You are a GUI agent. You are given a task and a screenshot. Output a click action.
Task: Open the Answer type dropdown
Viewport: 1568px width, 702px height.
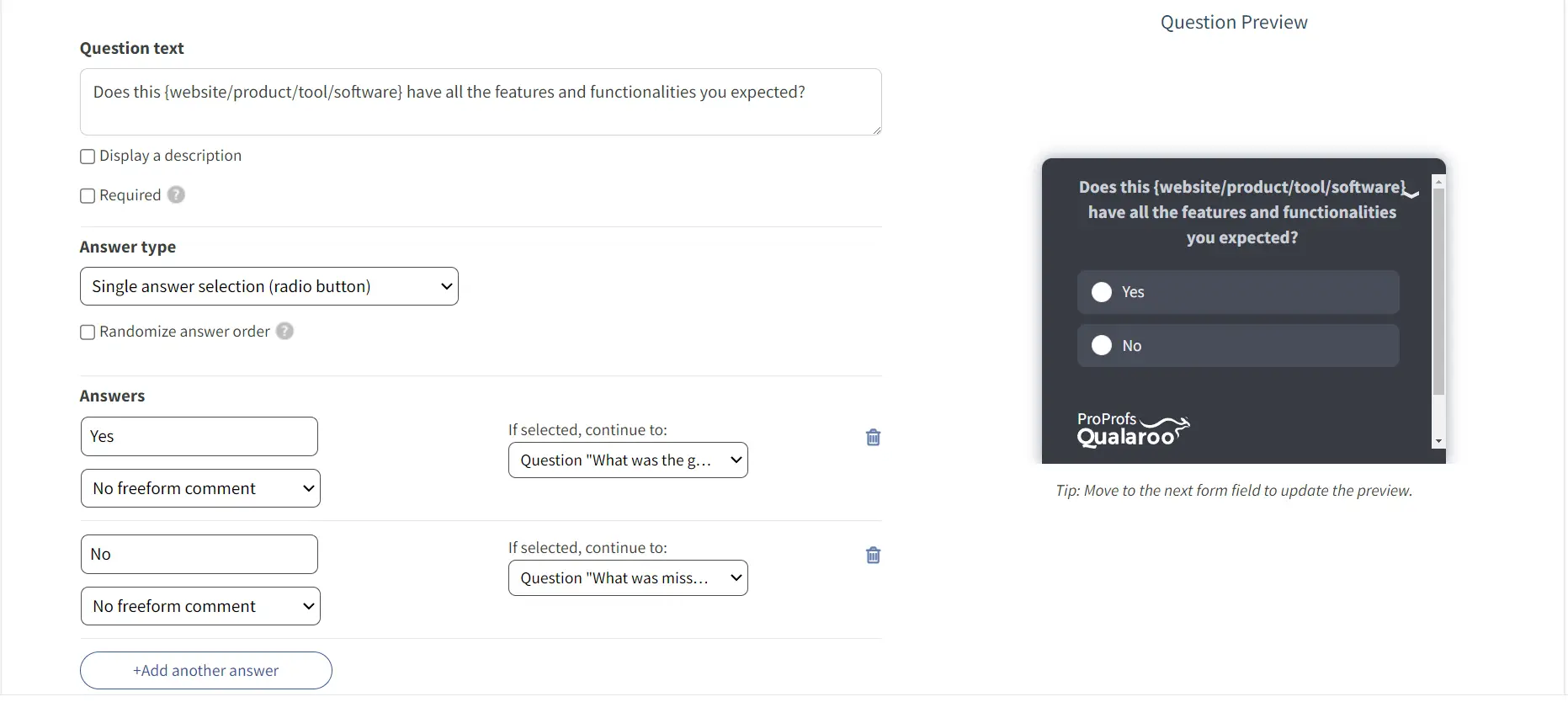(269, 286)
